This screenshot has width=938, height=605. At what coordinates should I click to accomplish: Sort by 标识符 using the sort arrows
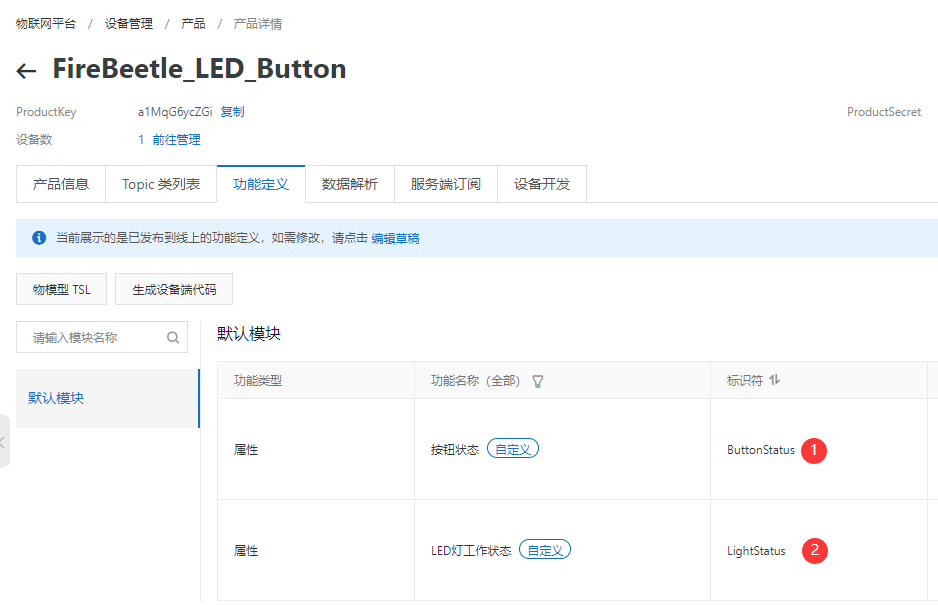pyautogui.click(x=775, y=380)
